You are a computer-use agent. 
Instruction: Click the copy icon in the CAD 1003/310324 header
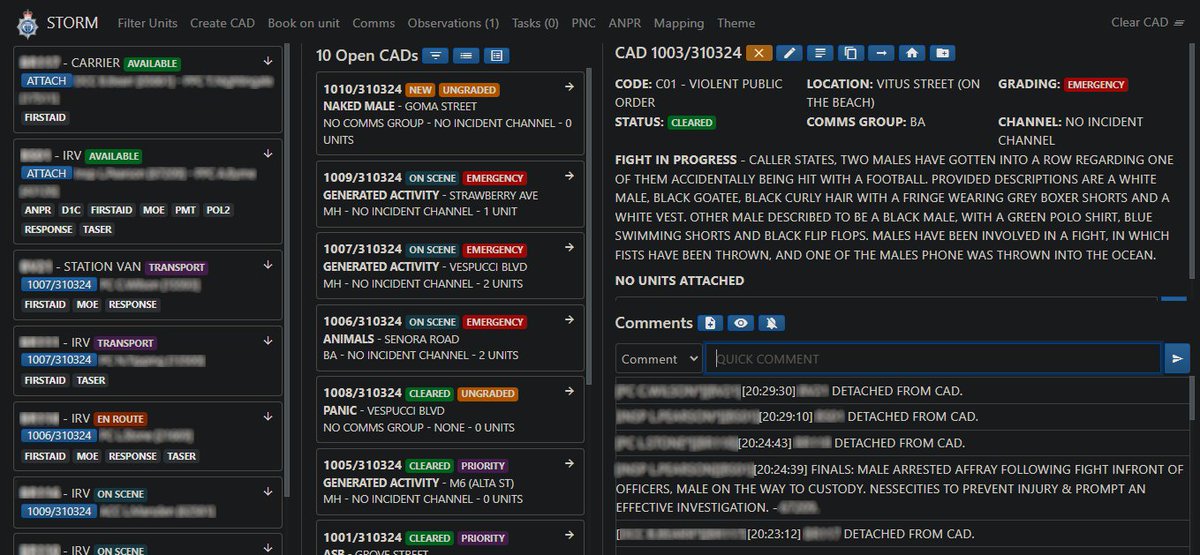(x=850, y=53)
